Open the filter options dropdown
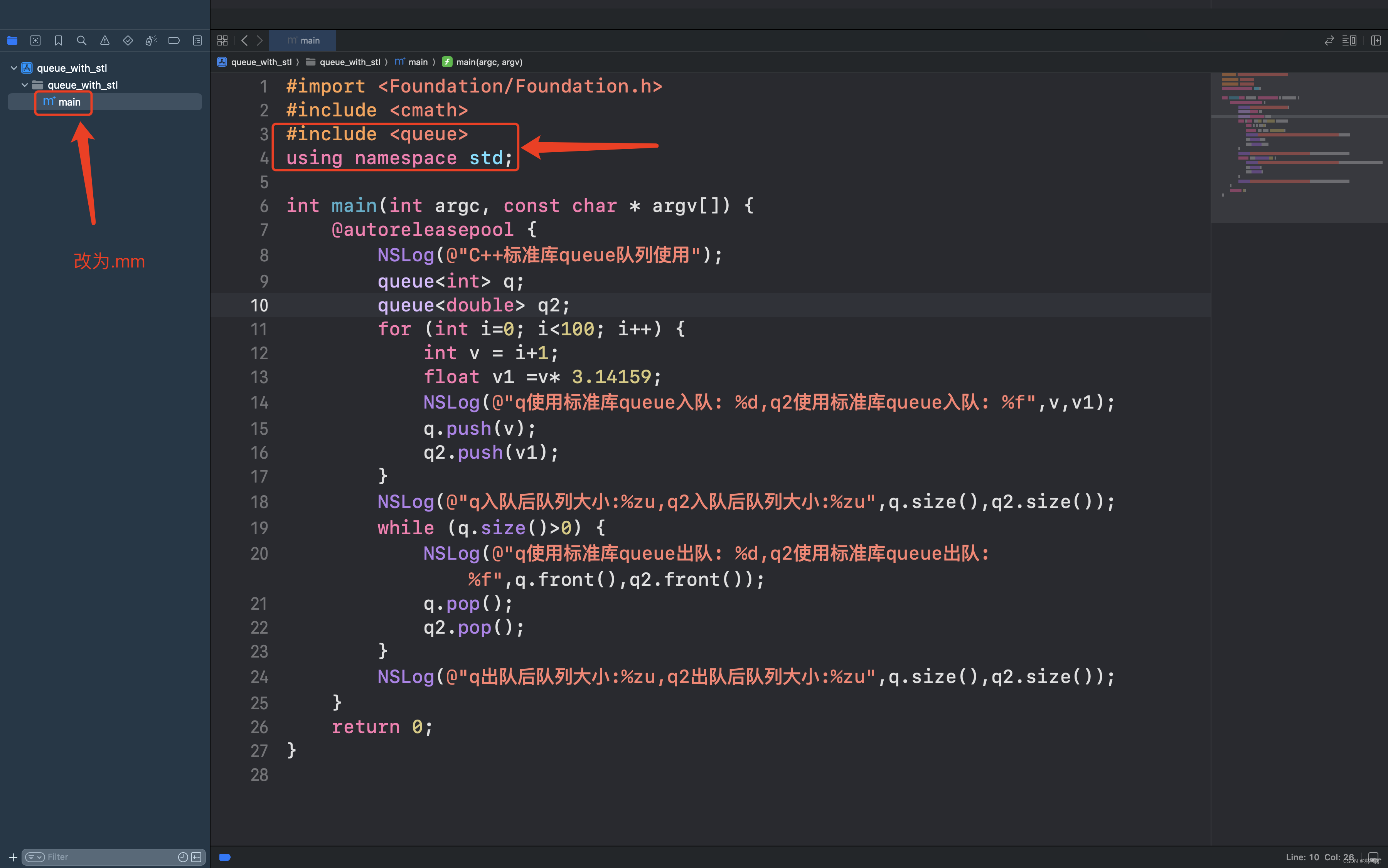The width and height of the screenshot is (1388, 868). pos(35,857)
